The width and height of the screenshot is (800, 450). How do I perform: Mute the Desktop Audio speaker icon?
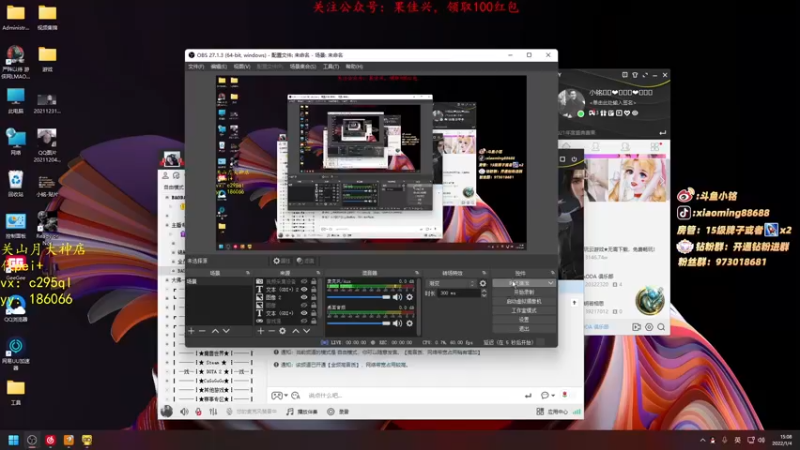coord(397,323)
